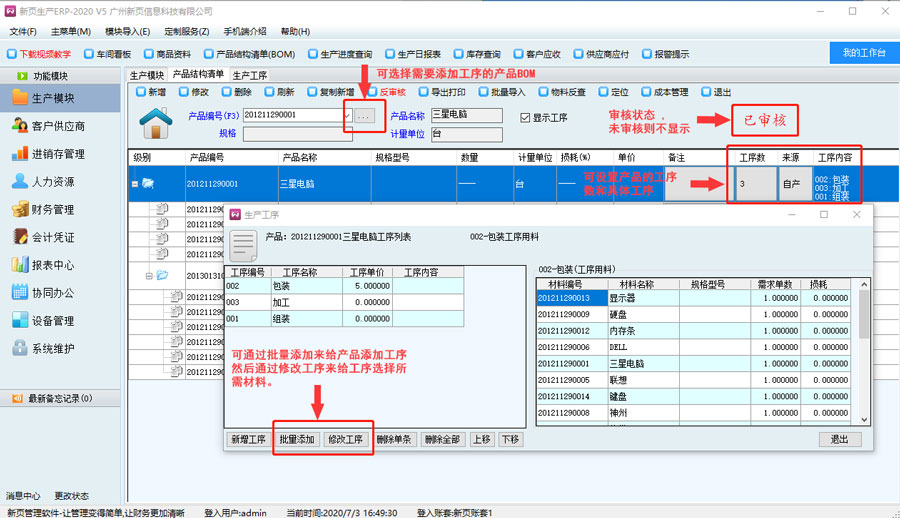The width and height of the screenshot is (900, 518).
Task: Open 供应商应付 shortcut
Action: pos(602,54)
